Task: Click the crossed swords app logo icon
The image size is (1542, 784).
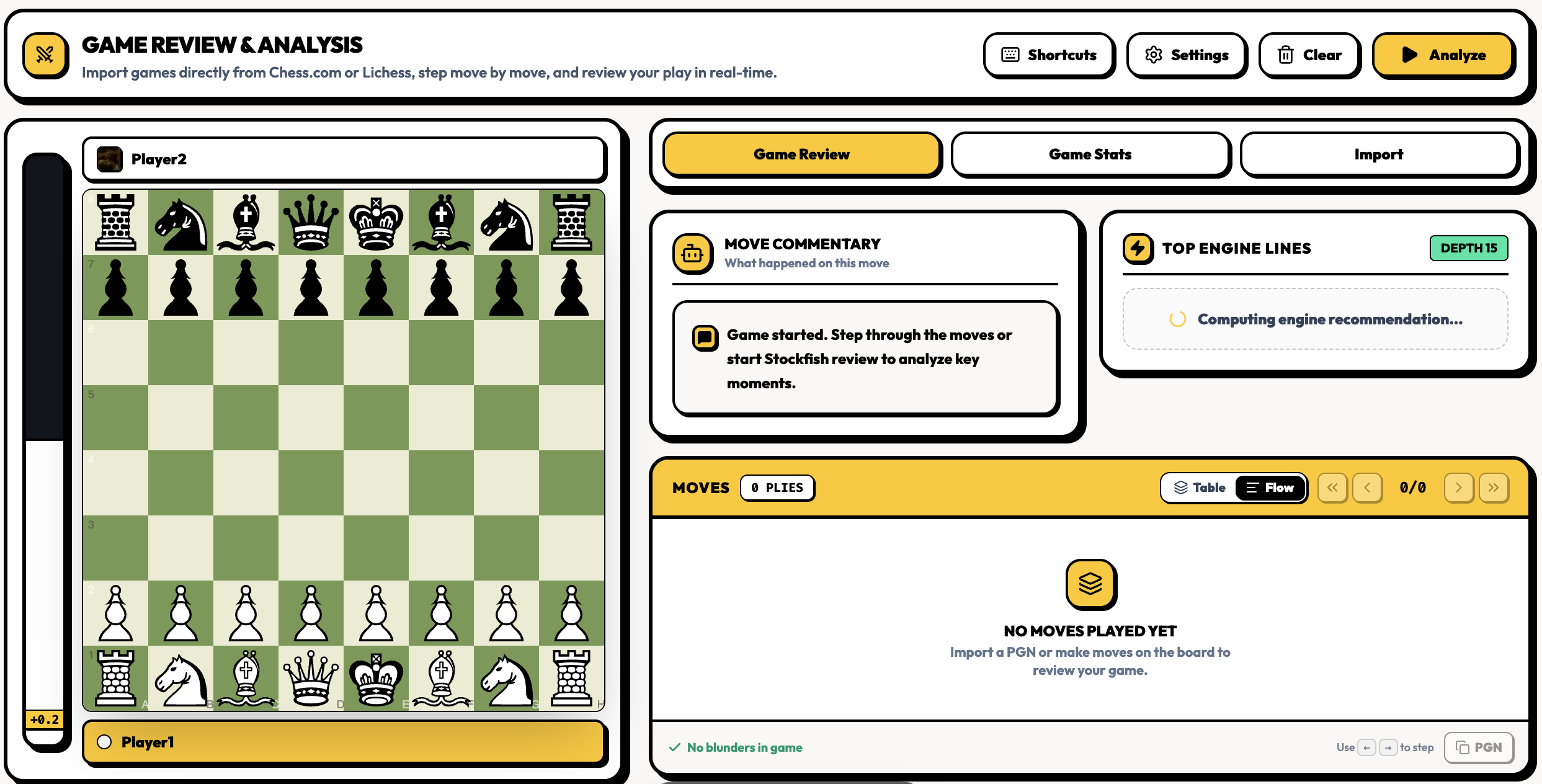Action: click(x=45, y=55)
